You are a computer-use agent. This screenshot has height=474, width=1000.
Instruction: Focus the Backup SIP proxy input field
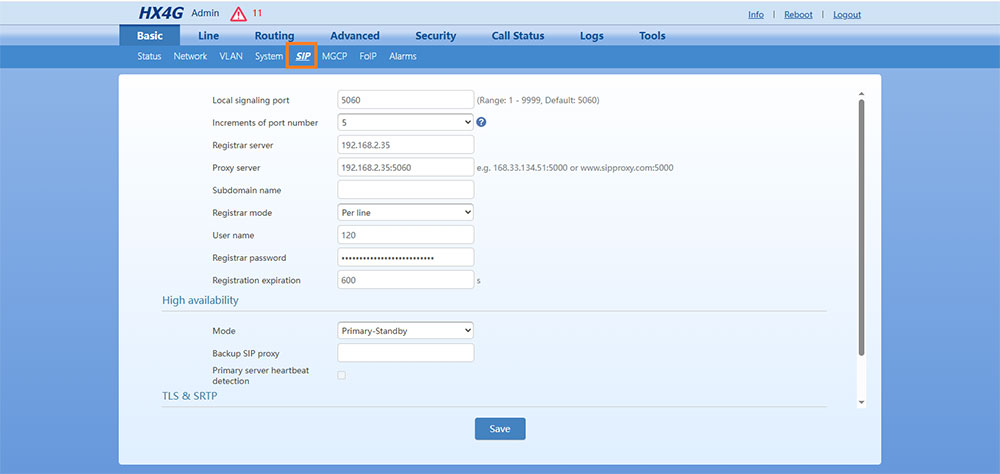pyautogui.click(x=405, y=353)
